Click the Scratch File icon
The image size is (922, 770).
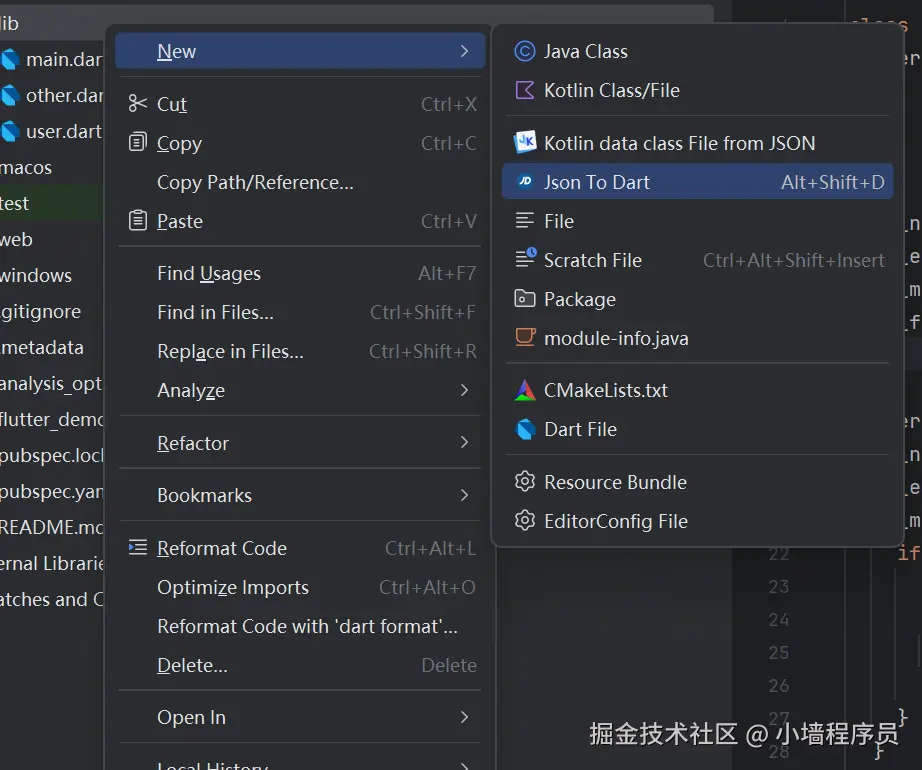(x=525, y=260)
